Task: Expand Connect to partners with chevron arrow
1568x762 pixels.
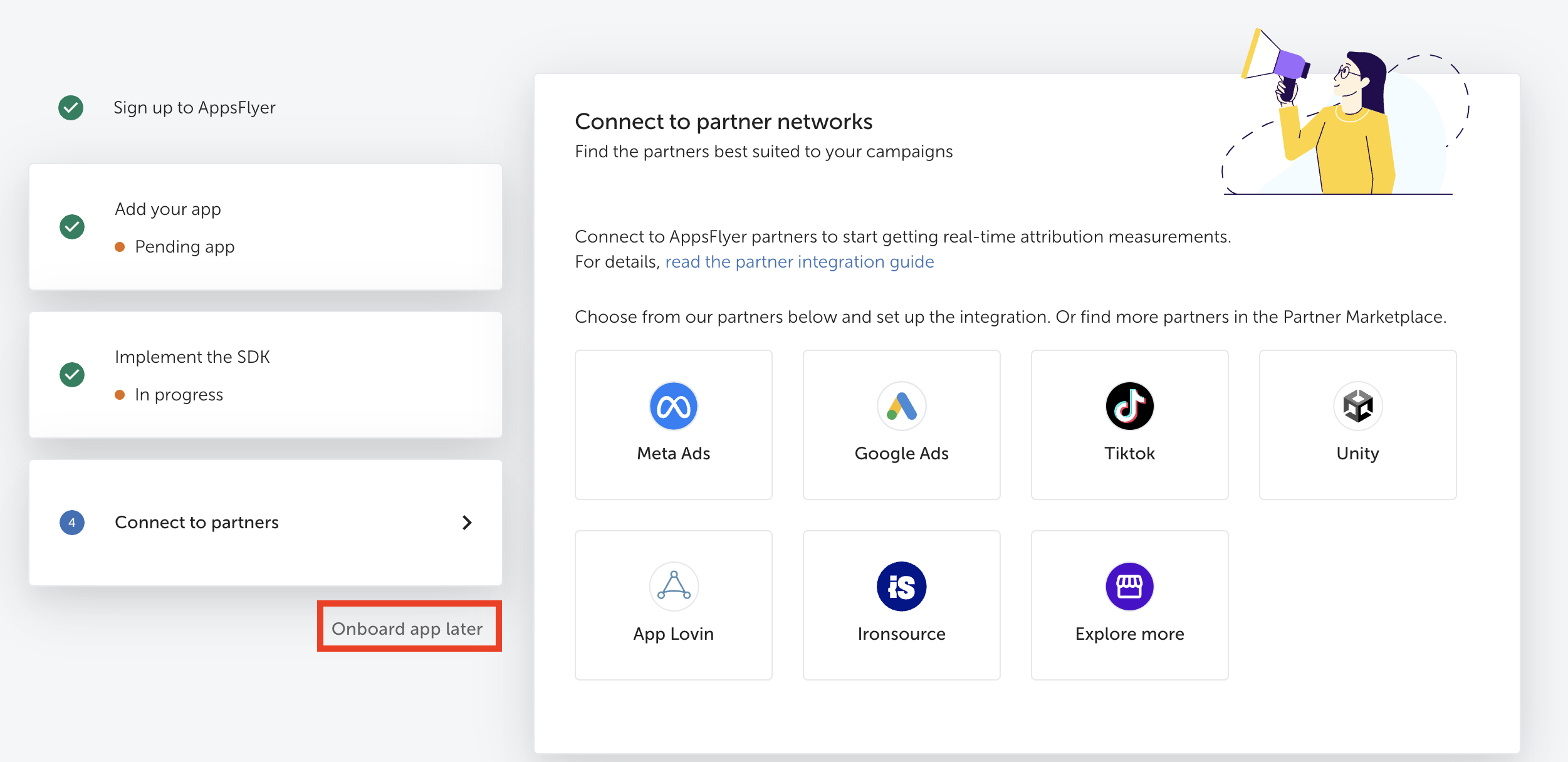Action: pyautogui.click(x=466, y=523)
